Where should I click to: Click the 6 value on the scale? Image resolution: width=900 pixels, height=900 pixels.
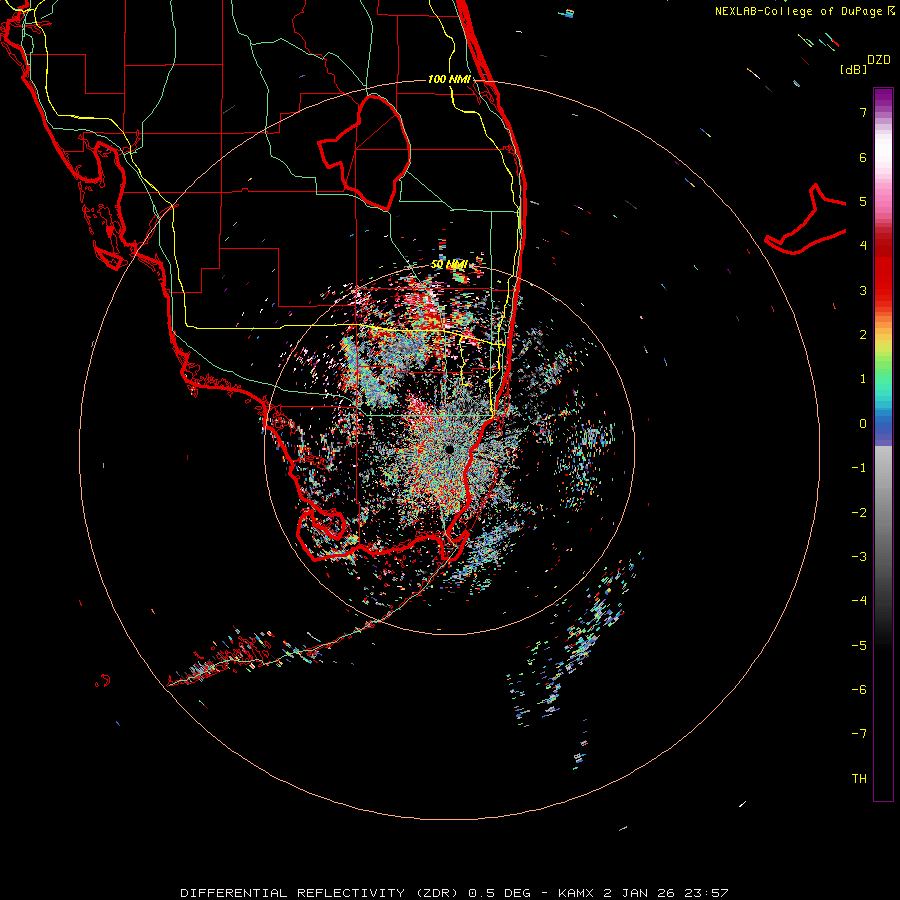pos(863,157)
